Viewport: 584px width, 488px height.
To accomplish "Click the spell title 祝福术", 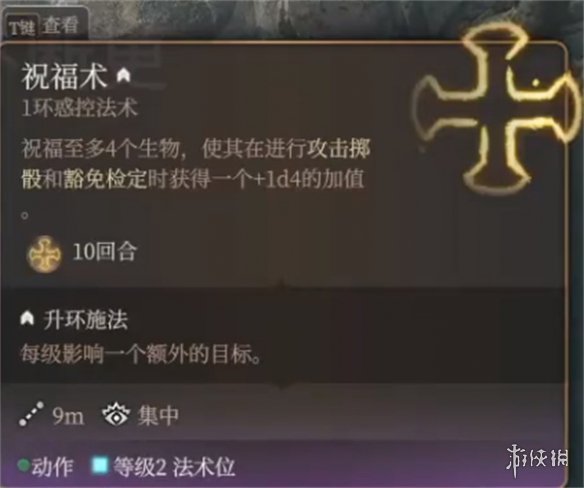I will click(65, 76).
